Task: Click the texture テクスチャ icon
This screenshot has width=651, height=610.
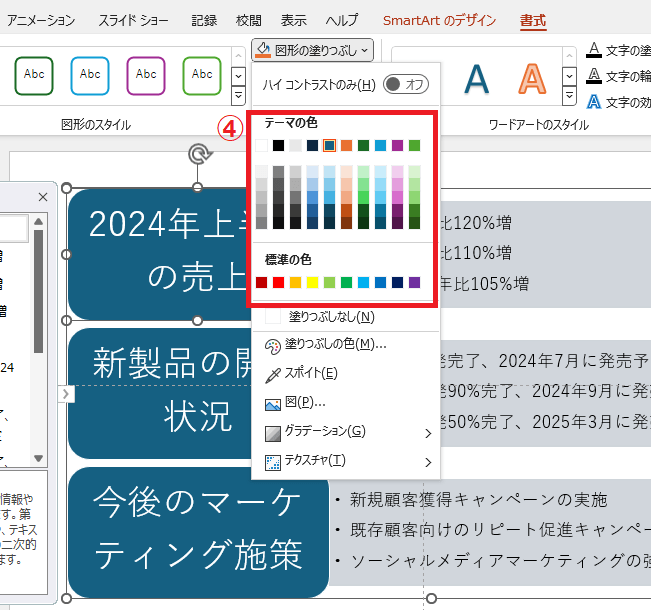Action: [273, 462]
